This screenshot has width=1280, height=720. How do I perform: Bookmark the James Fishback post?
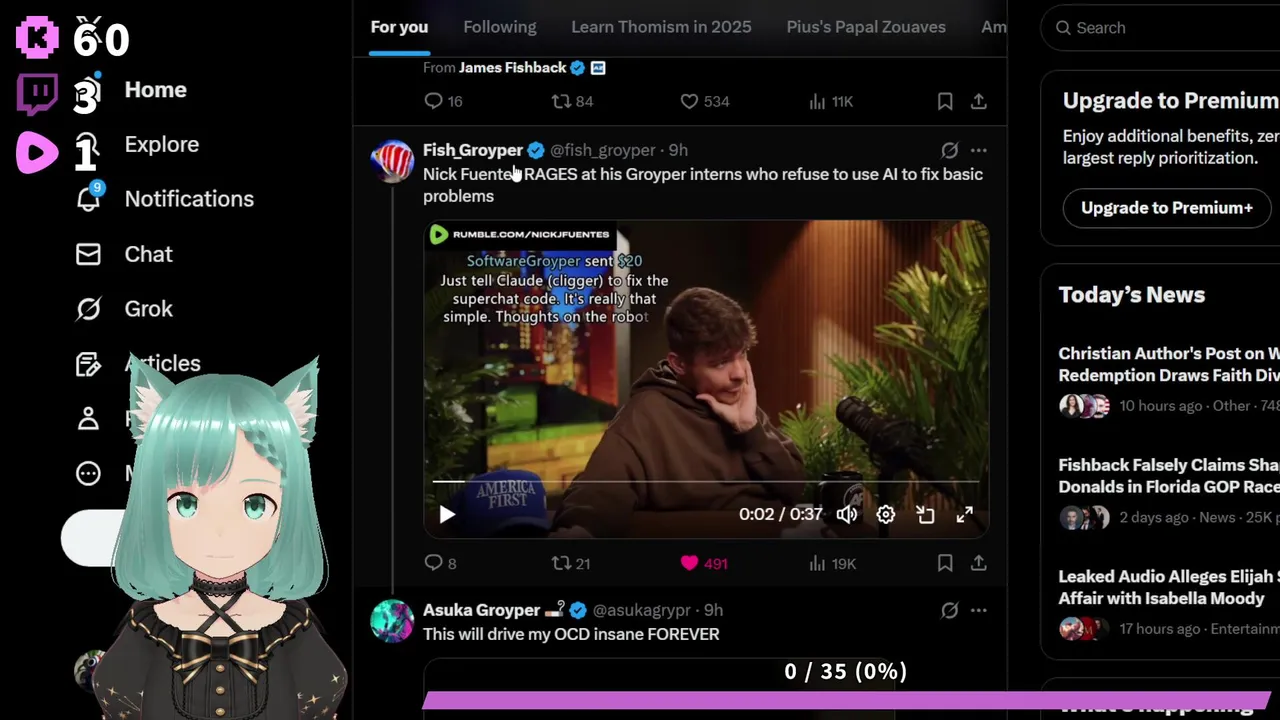945,101
